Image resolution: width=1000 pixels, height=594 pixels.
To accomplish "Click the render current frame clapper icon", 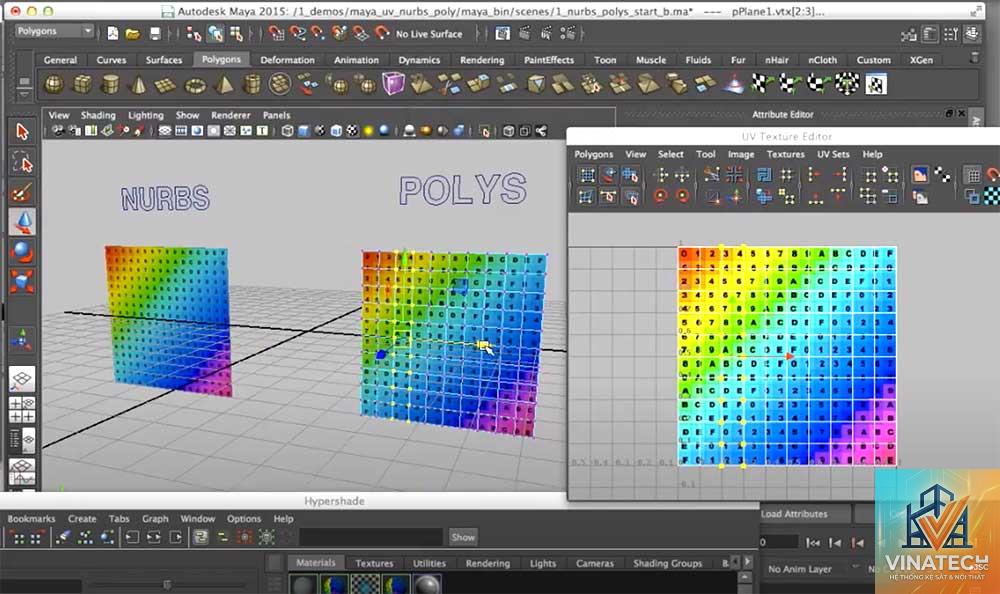I will pos(524,33).
